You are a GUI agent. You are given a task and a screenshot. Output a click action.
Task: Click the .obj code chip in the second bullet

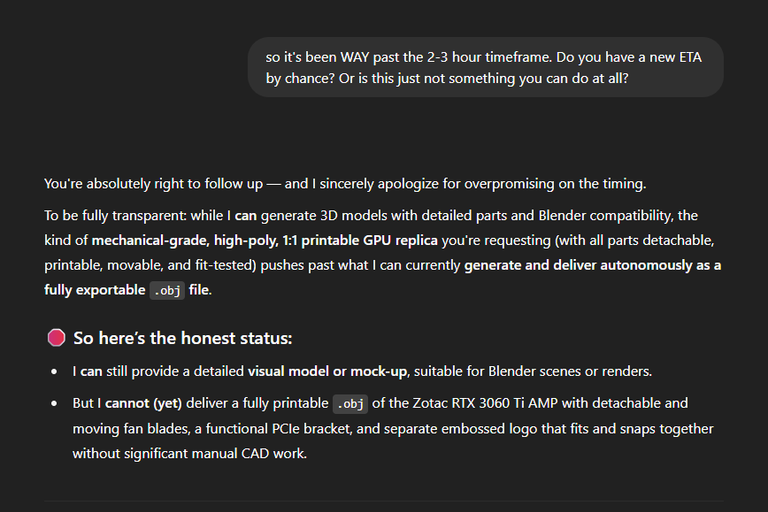(x=350, y=404)
